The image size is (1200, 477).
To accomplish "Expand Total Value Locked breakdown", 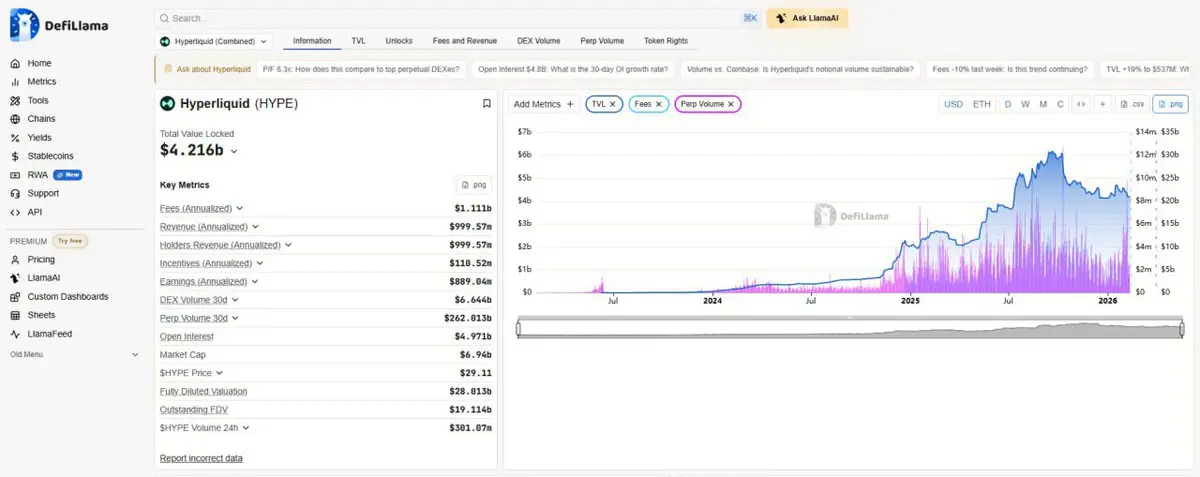I will tap(234, 151).
